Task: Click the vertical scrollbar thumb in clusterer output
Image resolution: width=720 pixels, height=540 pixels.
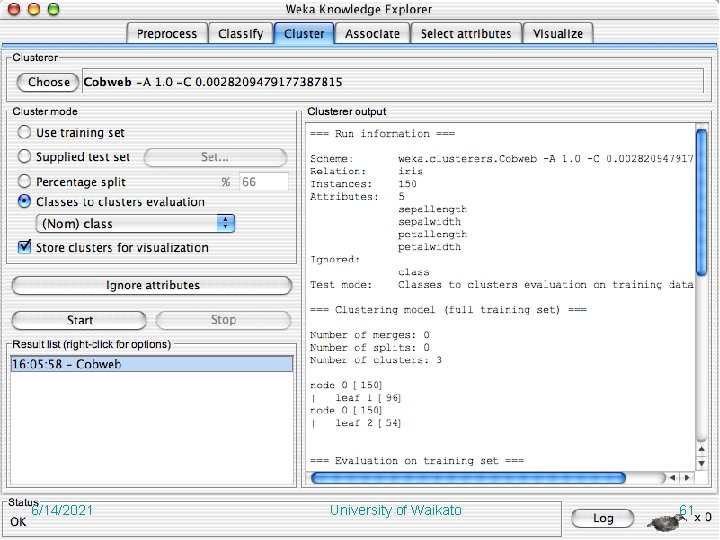Action: 701,202
